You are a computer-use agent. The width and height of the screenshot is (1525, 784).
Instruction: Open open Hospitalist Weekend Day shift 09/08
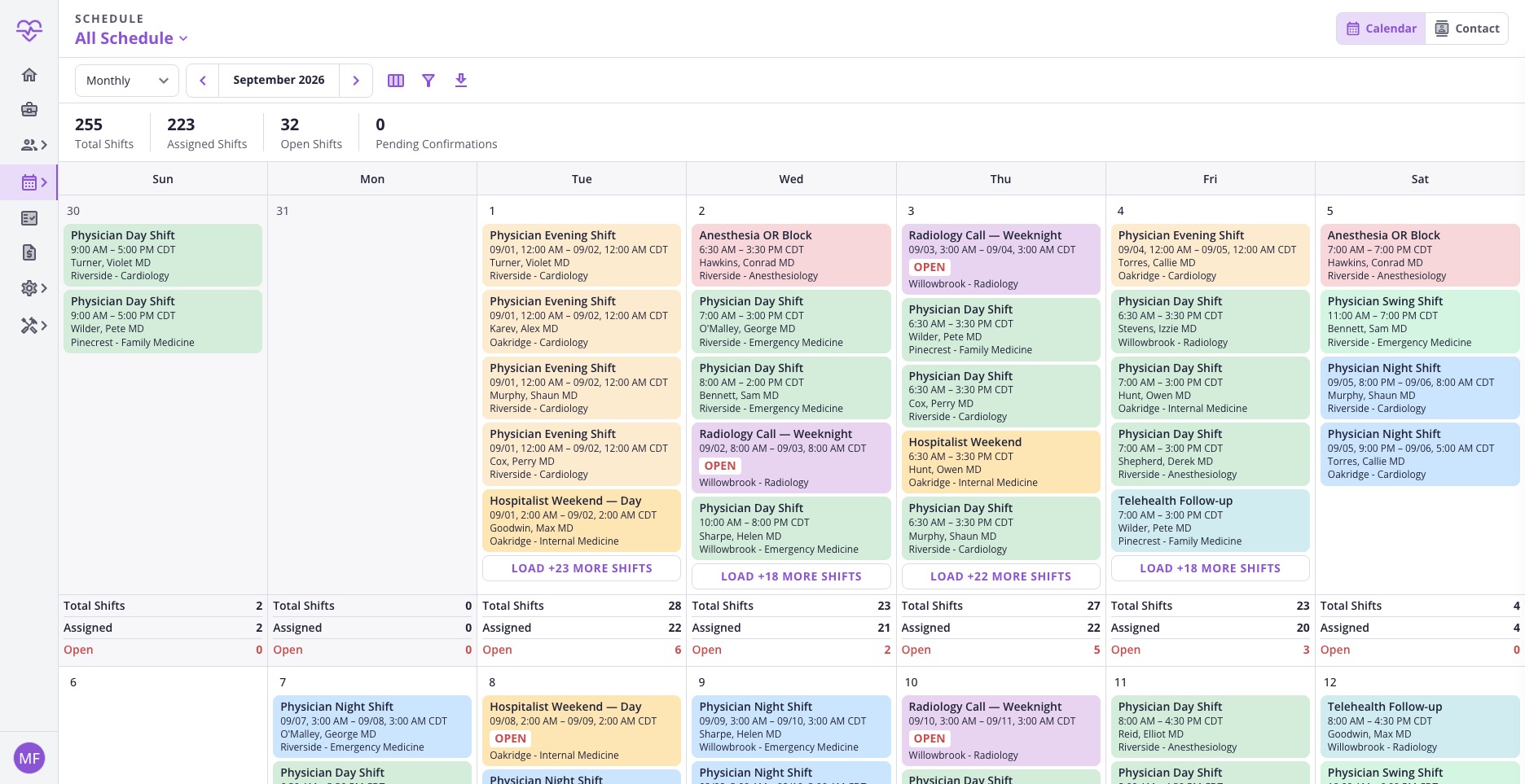point(582,731)
